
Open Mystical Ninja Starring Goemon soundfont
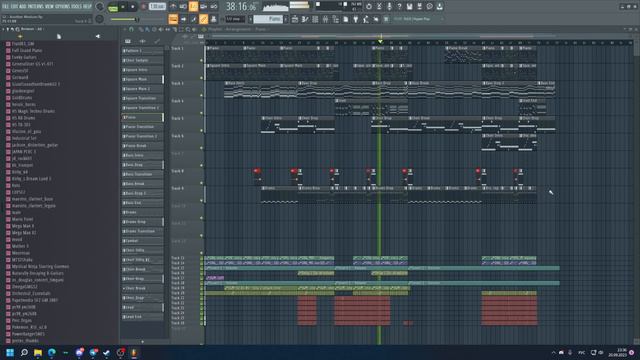pos(40,267)
